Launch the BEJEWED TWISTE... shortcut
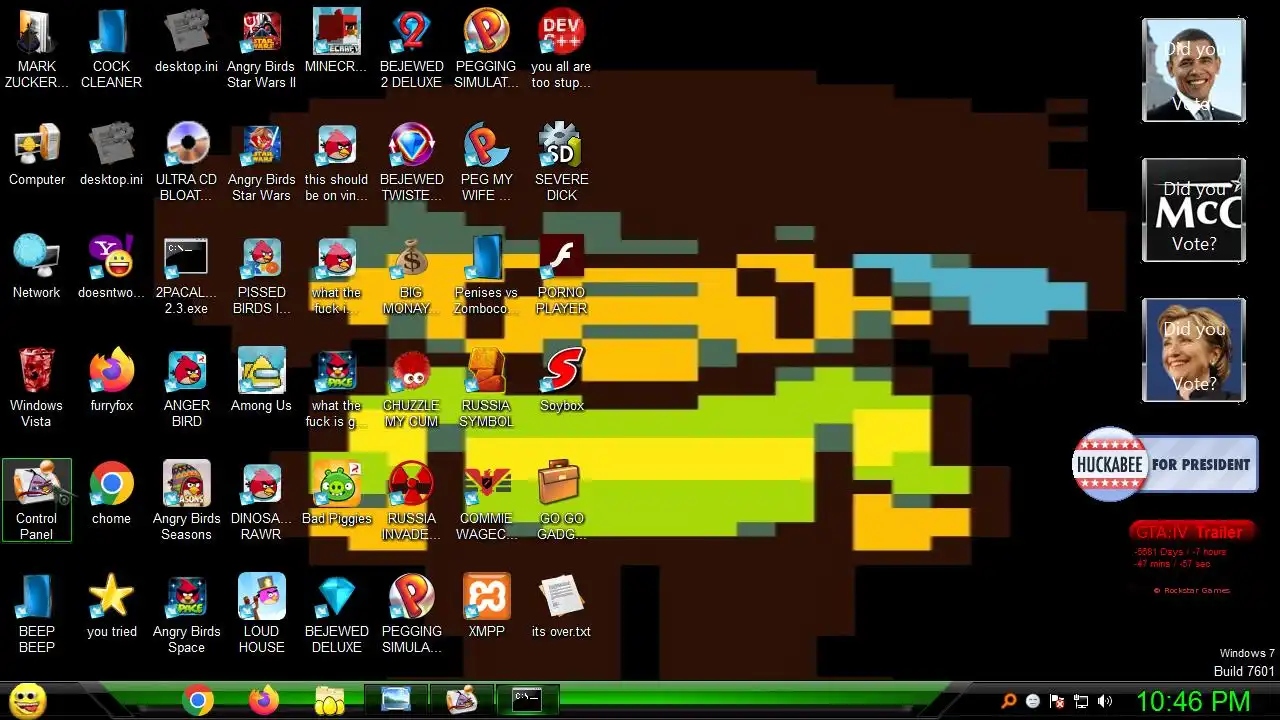Screen dimensions: 1280x720 pyautogui.click(x=411, y=161)
